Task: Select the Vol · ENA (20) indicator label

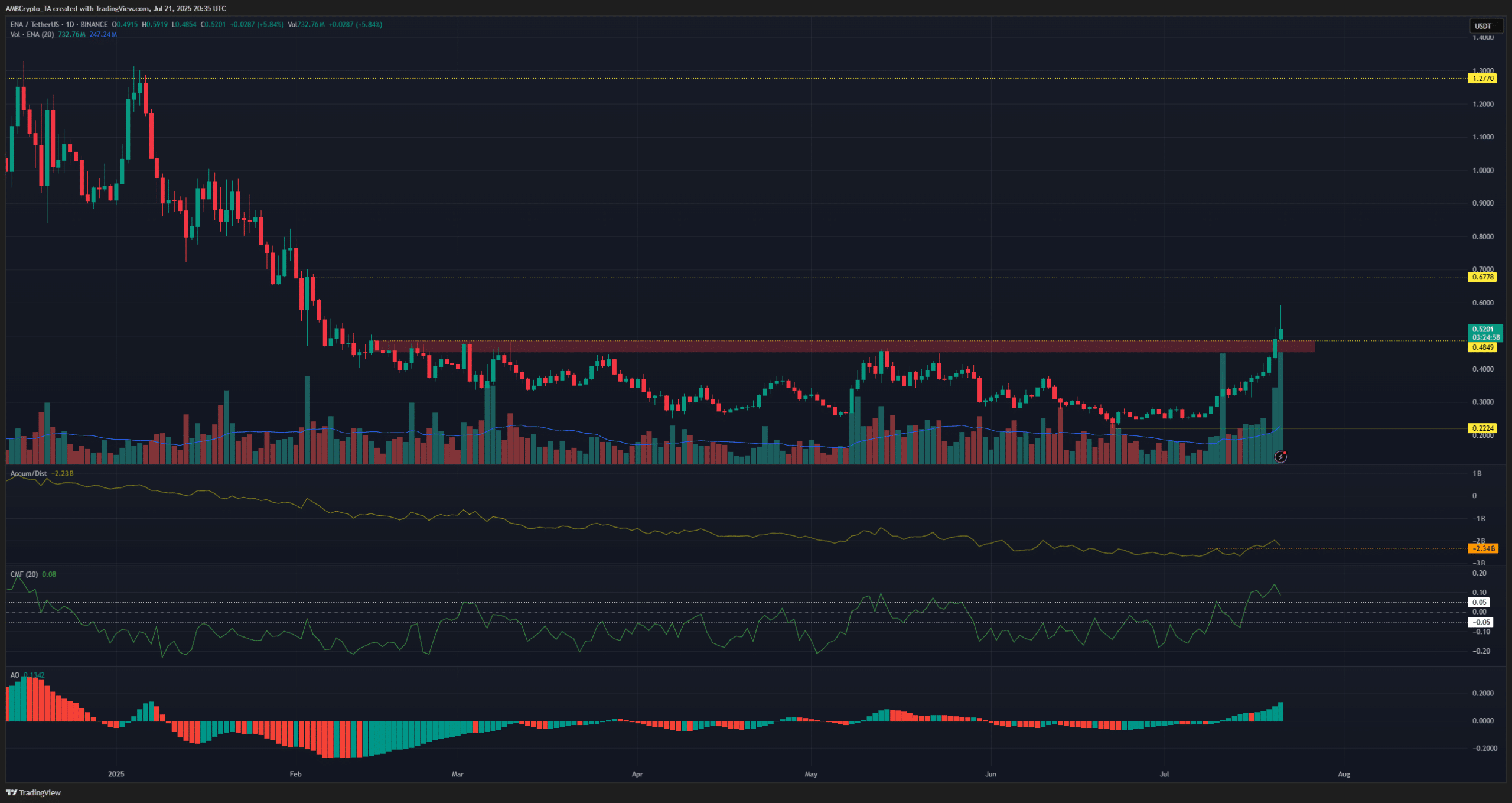Action: (x=32, y=35)
